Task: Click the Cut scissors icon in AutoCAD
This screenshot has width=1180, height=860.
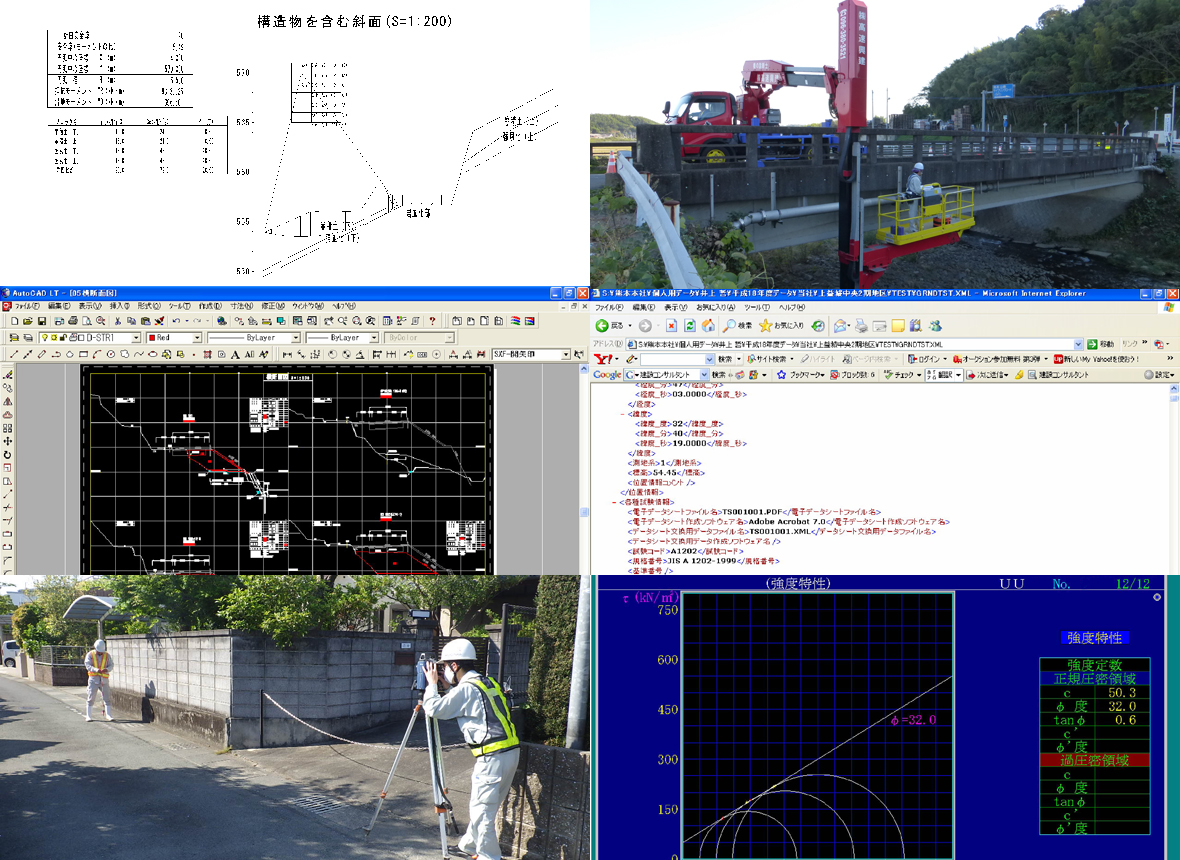Action: tap(117, 321)
